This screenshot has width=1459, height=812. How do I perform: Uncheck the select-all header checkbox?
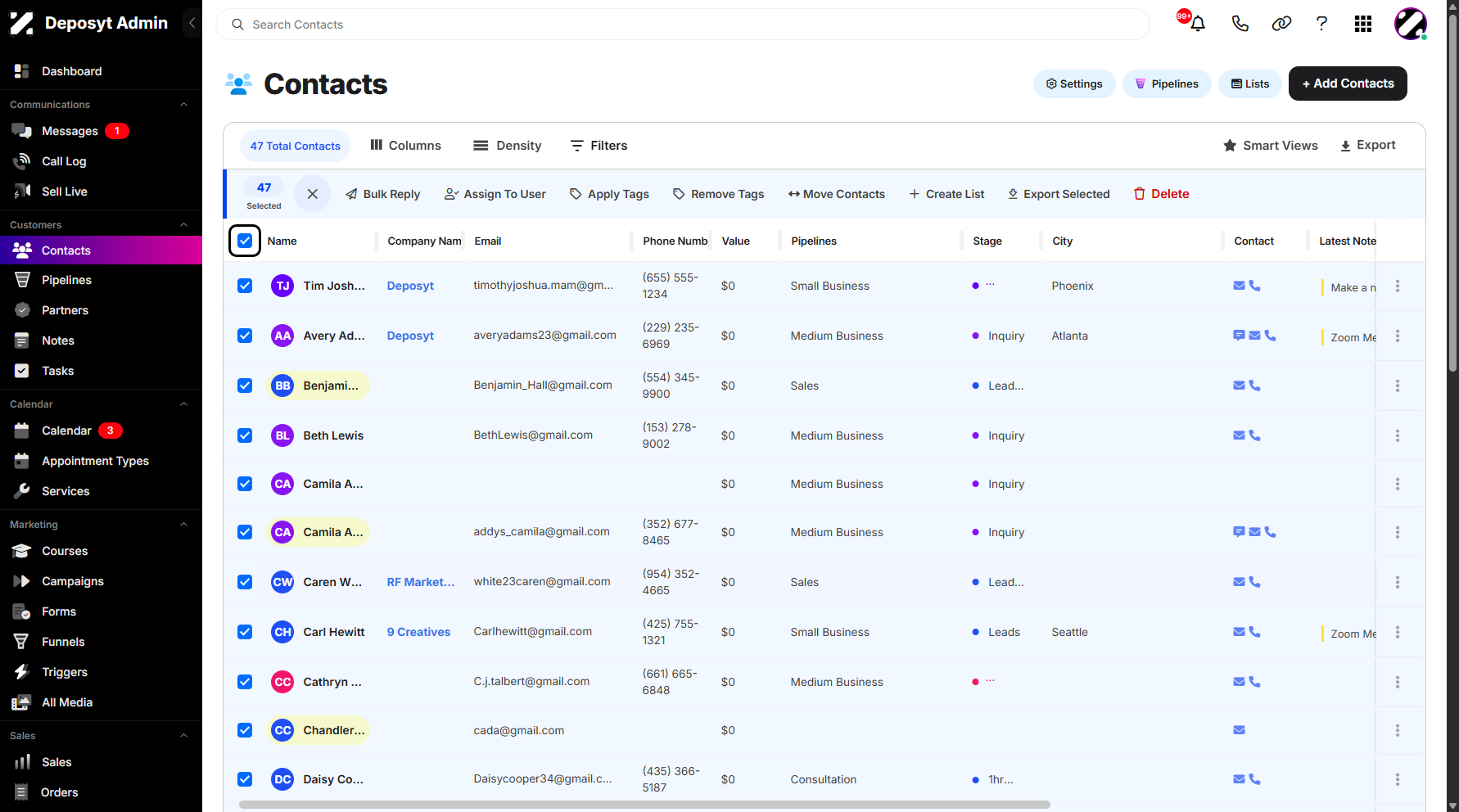pos(245,241)
